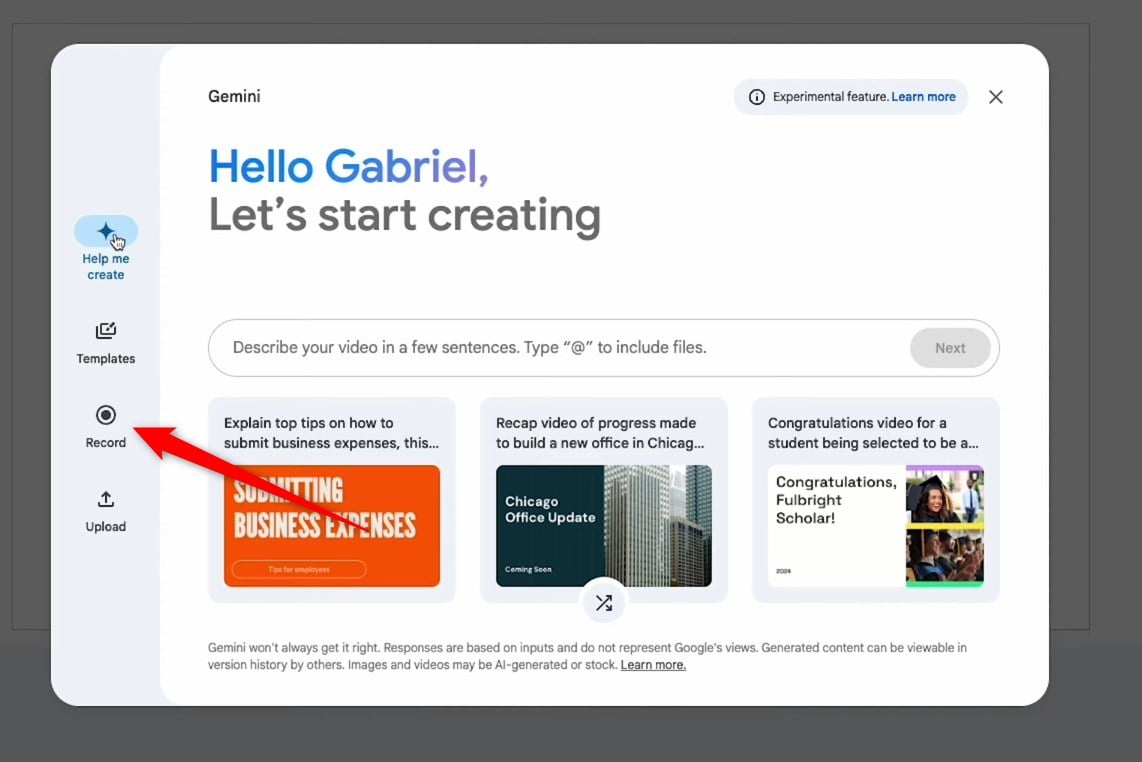1142x762 pixels.
Task: Open the Learn more link in the disclaimer
Action: click(653, 664)
